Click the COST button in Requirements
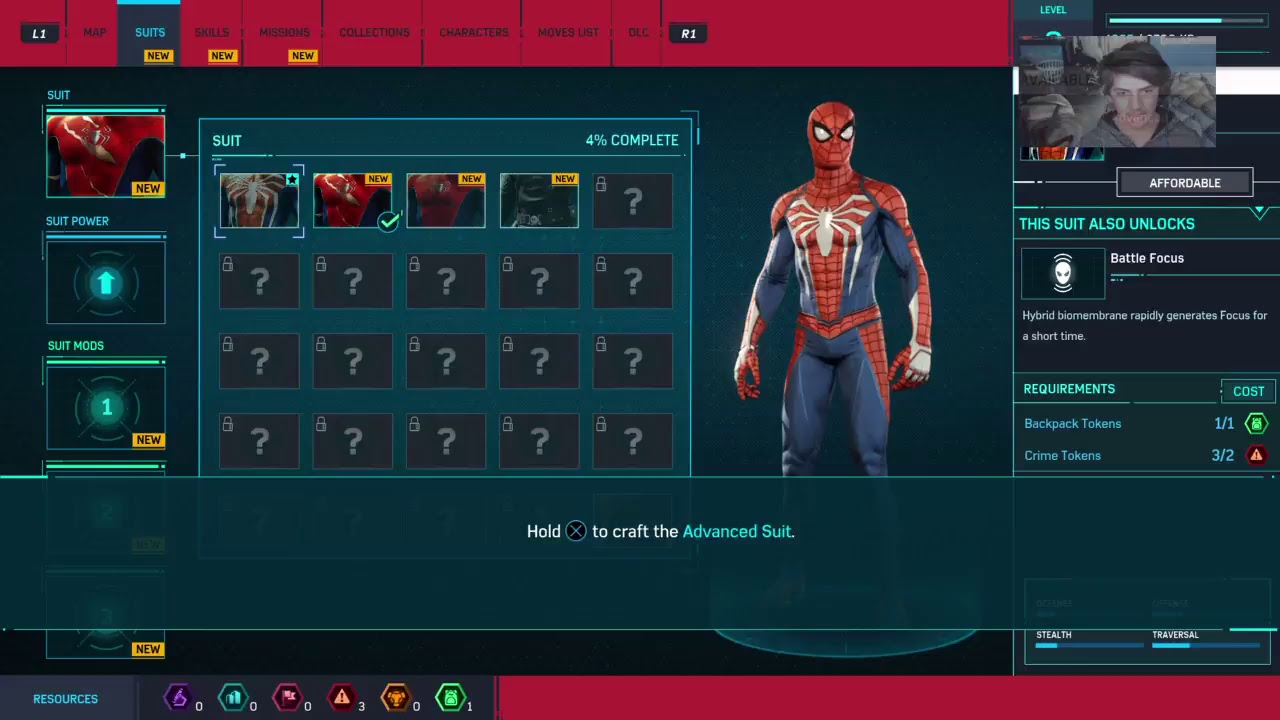1280x720 pixels. click(1248, 391)
